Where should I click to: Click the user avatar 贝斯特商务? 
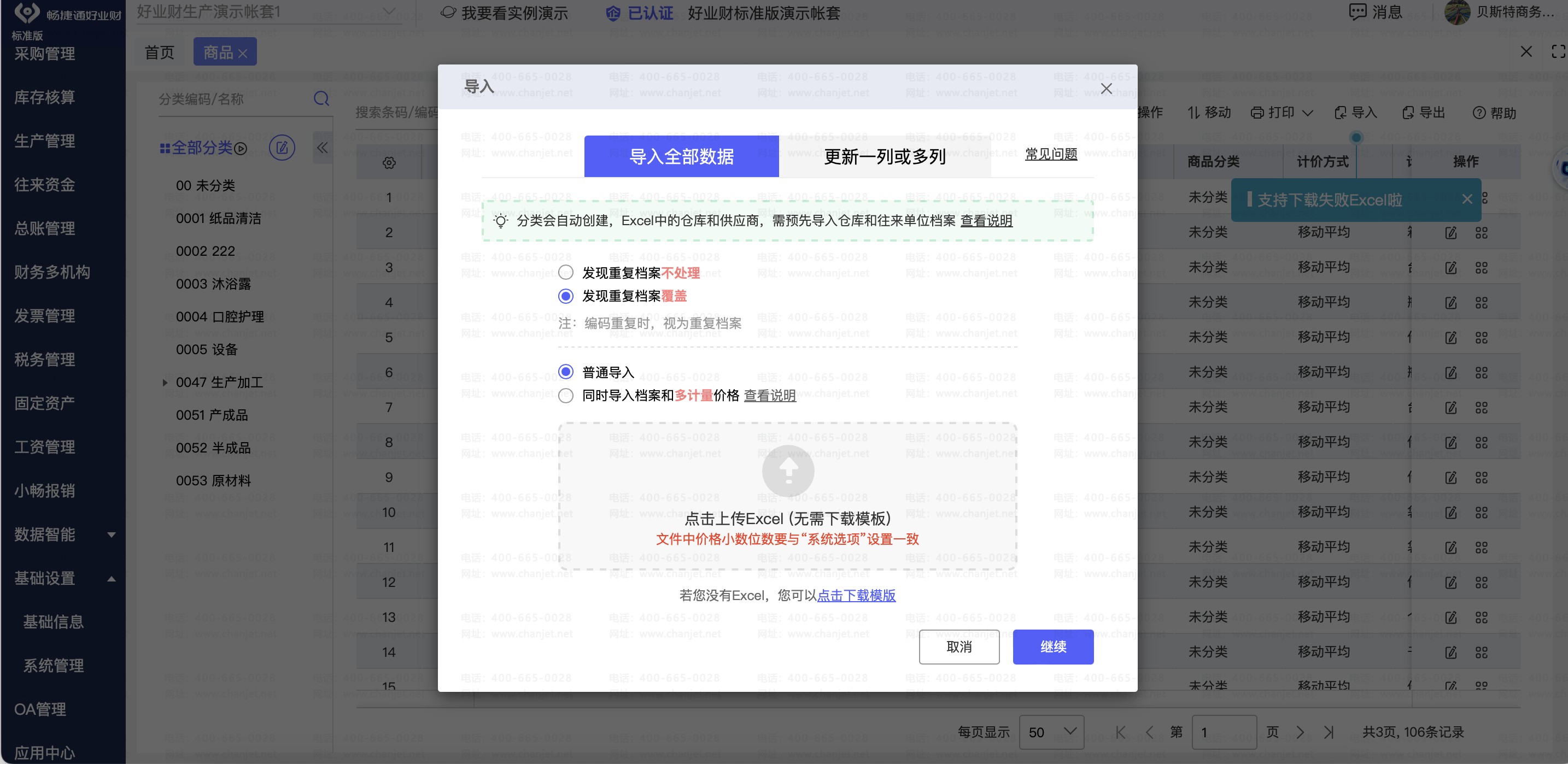pyautogui.click(x=1457, y=12)
